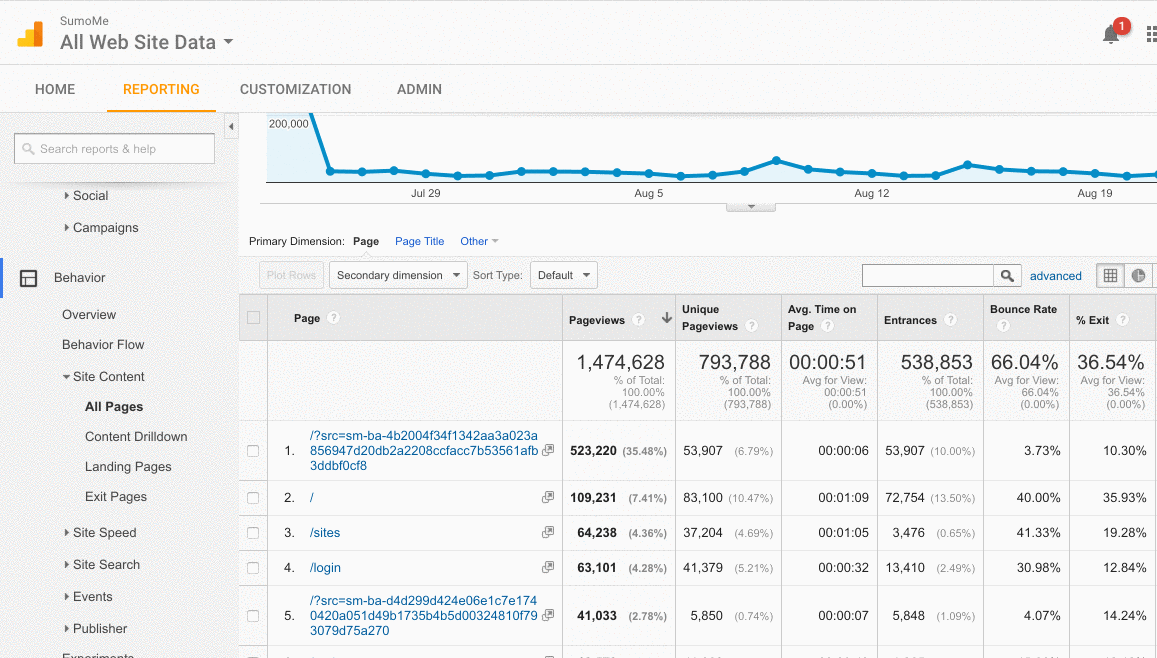Screen dimensions: 1157x658
Task: Click the help icon next to Pageviews header
Action: [639, 319]
